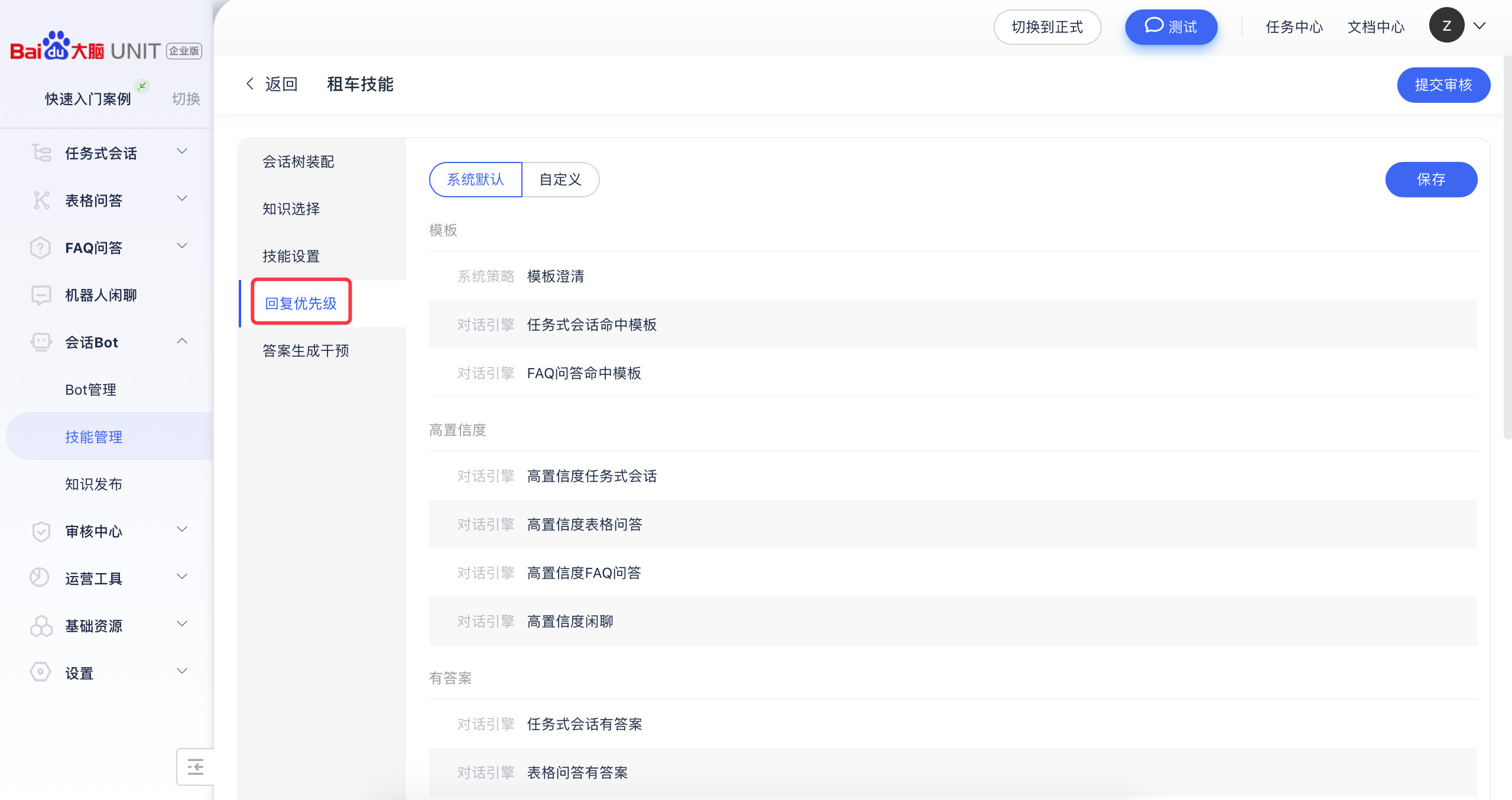Click the 切换到正式 button
Image resolution: width=1512 pixels, height=800 pixels.
pos(1047,27)
